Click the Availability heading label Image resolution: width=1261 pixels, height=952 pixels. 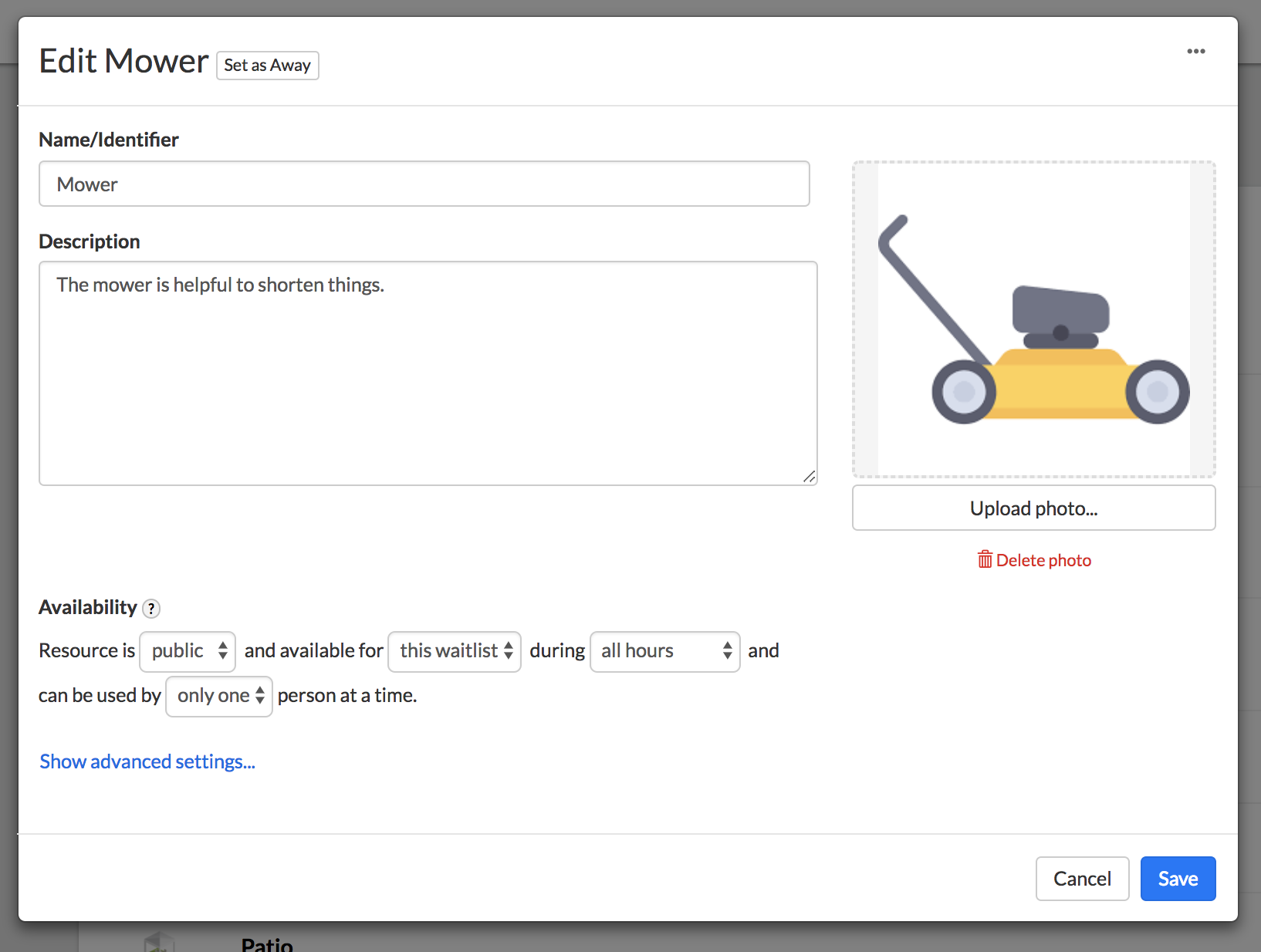click(x=88, y=607)
